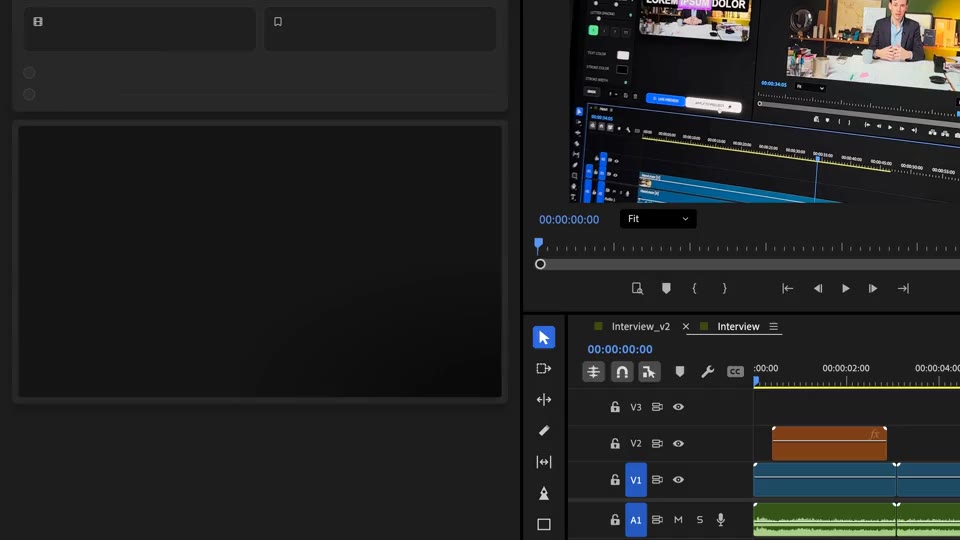Screen dimensions: 960x540
Task: Select the Slip tool
Action: click(x=544, y=462)
